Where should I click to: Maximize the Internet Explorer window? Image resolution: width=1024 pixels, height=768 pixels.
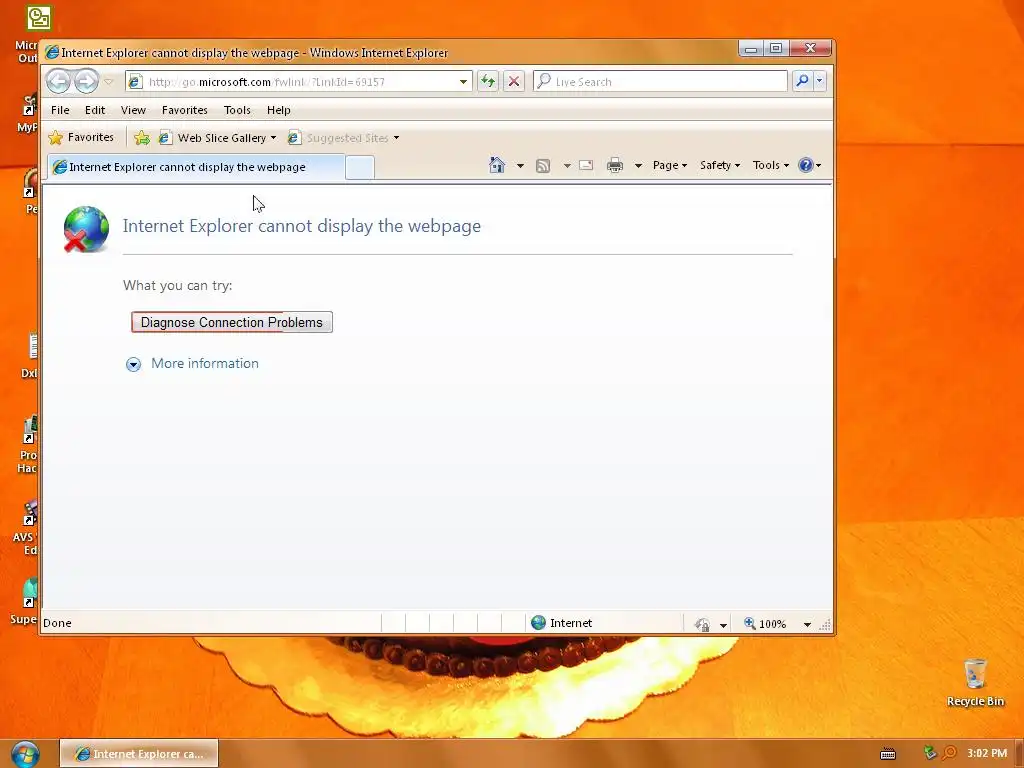coord(776,48)
